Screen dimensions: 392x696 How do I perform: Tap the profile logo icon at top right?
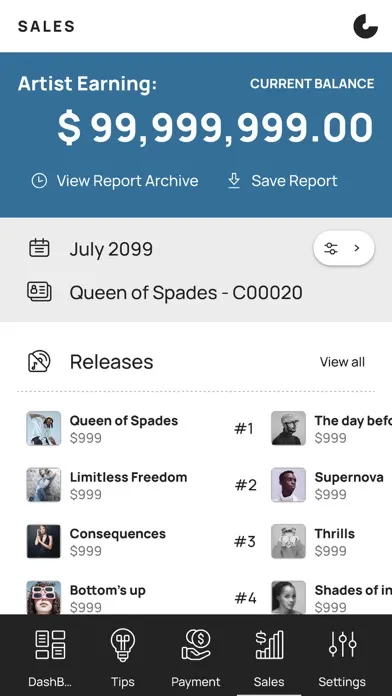coord(365,26)
